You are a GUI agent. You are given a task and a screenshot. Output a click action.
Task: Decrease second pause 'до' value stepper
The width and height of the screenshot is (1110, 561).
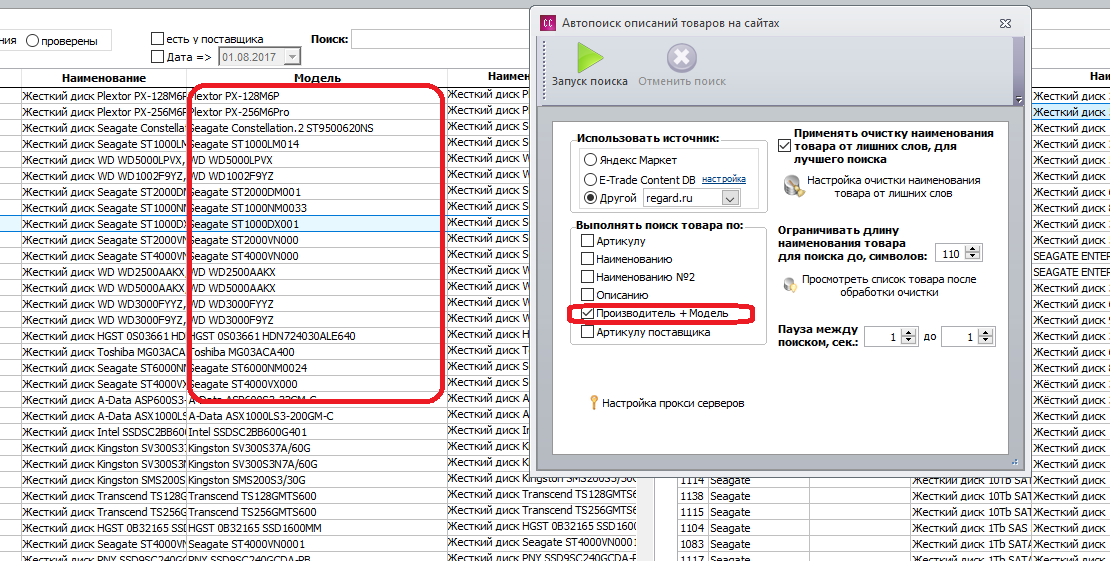986,341
